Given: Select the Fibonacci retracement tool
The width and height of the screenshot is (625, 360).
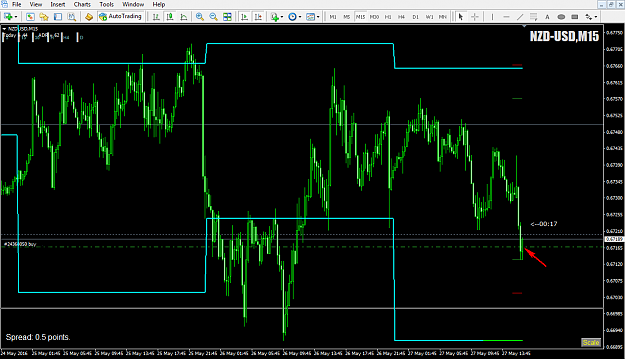Looking at the screenshot, I should pos(534,17).
